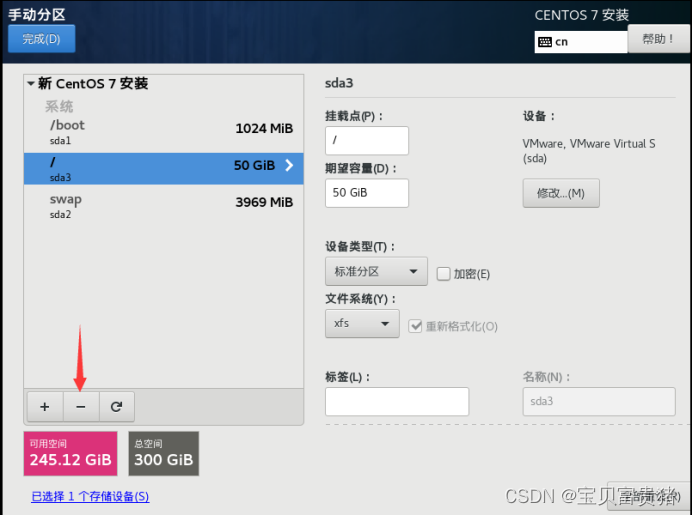This screenshot has height=516, width=692.
Task: Click the 名称(N) name field showing sda3
Action: point(599,401)
